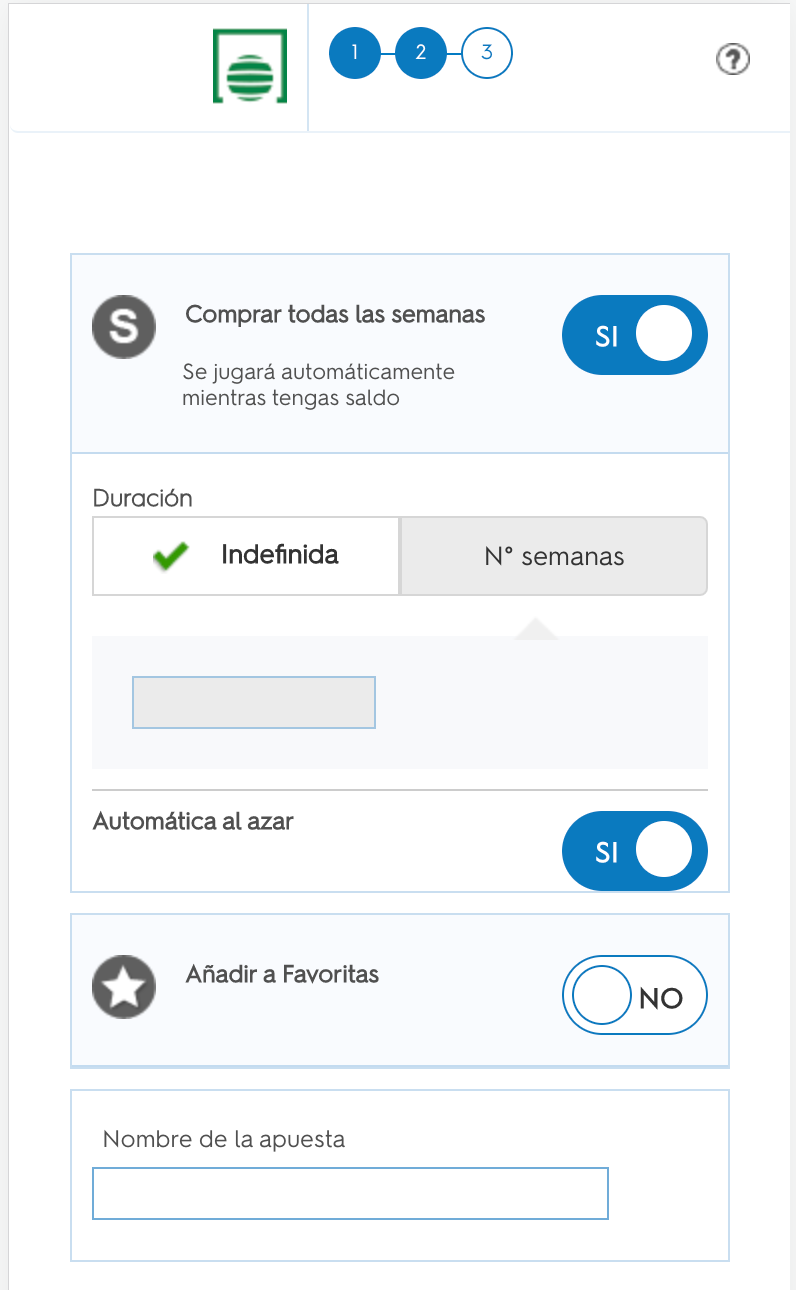The image size is (796, 1290).
Task: Turn off the Automática al azar switch
Action: (635, 851)
